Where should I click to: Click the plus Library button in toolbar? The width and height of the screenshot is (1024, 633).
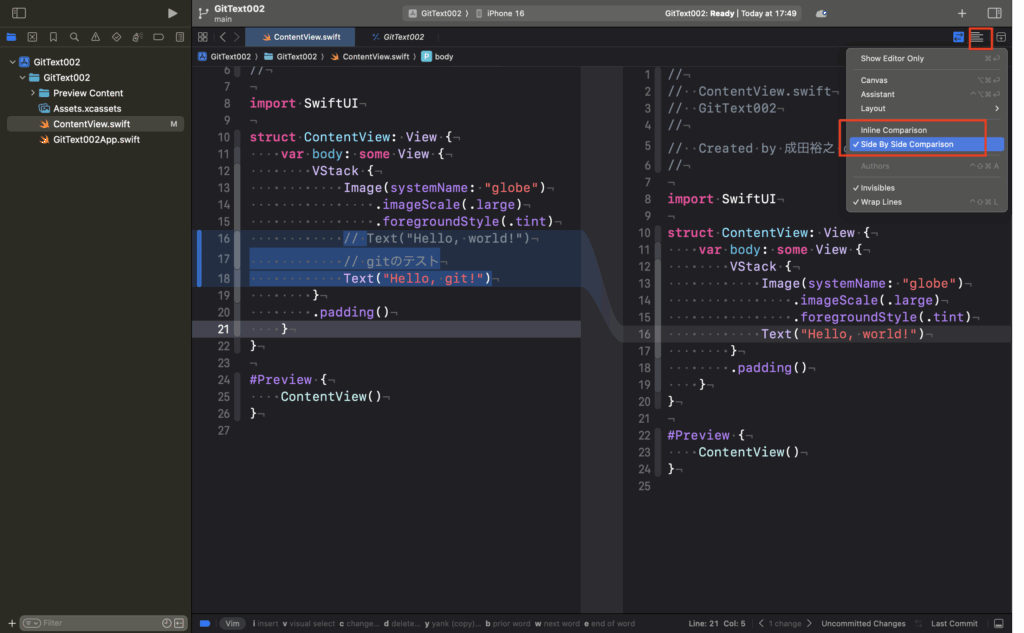pyautogui.click(x=962, y=13)
